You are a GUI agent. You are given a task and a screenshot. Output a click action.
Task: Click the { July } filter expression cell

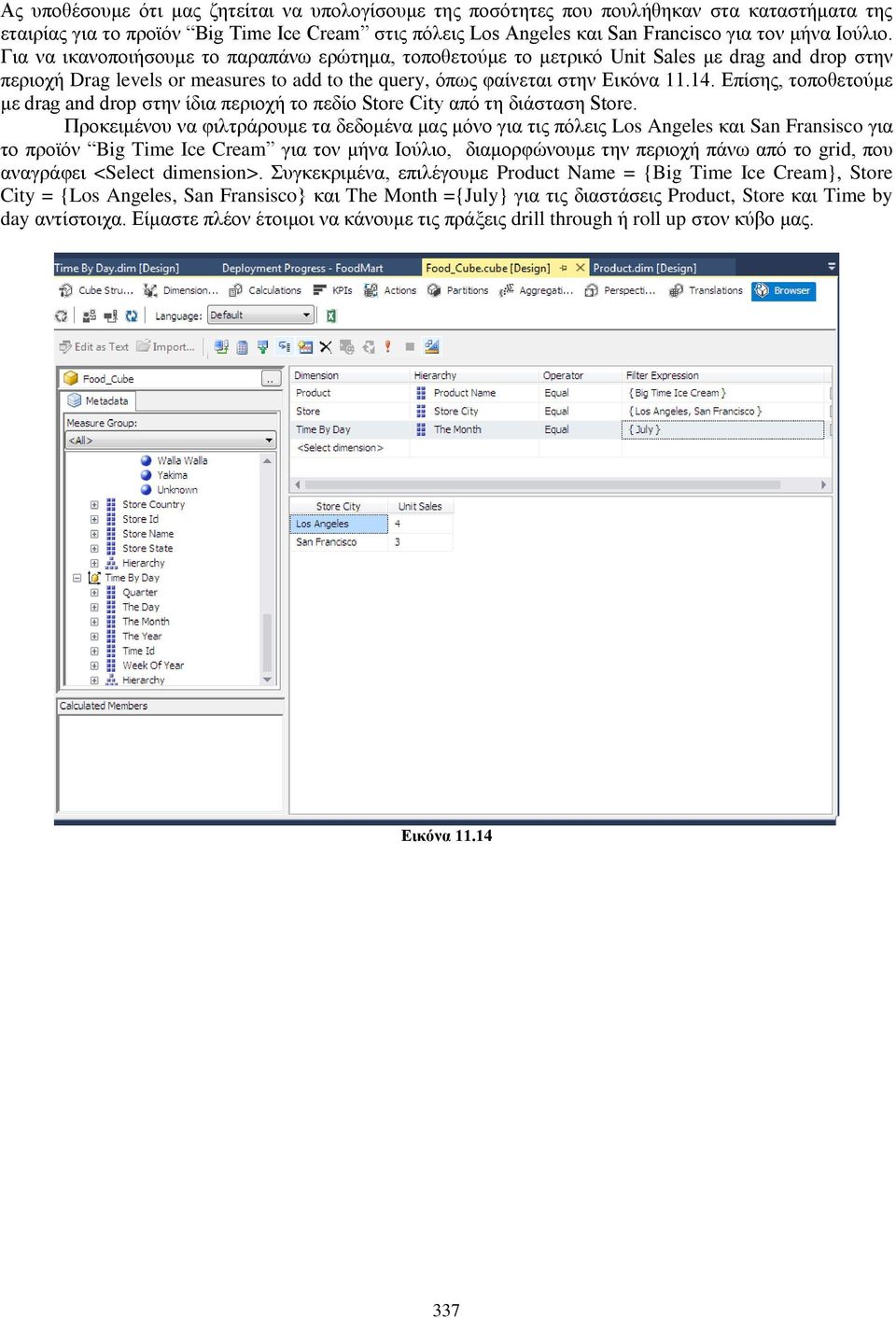tap(723, 430)
